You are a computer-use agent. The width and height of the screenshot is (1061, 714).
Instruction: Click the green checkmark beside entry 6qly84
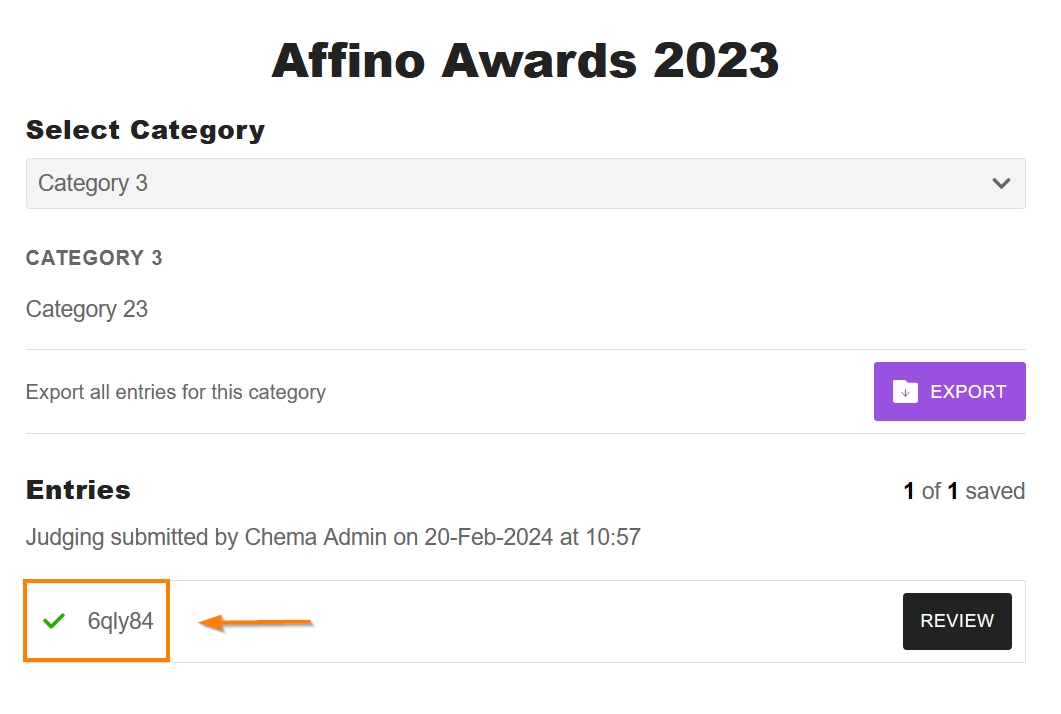[54, 621]
